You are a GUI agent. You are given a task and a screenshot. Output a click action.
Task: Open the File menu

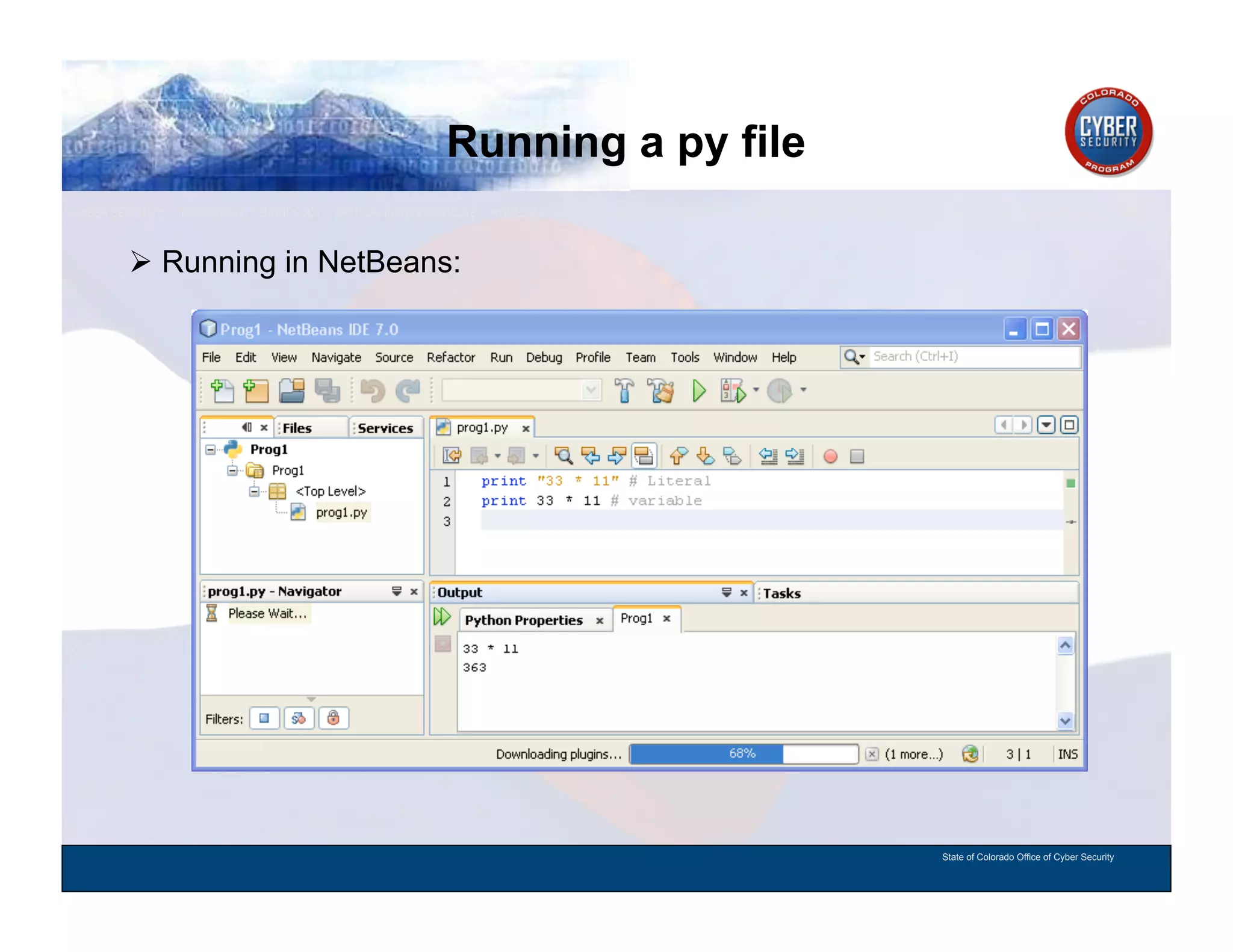click(x=211, y=357)
